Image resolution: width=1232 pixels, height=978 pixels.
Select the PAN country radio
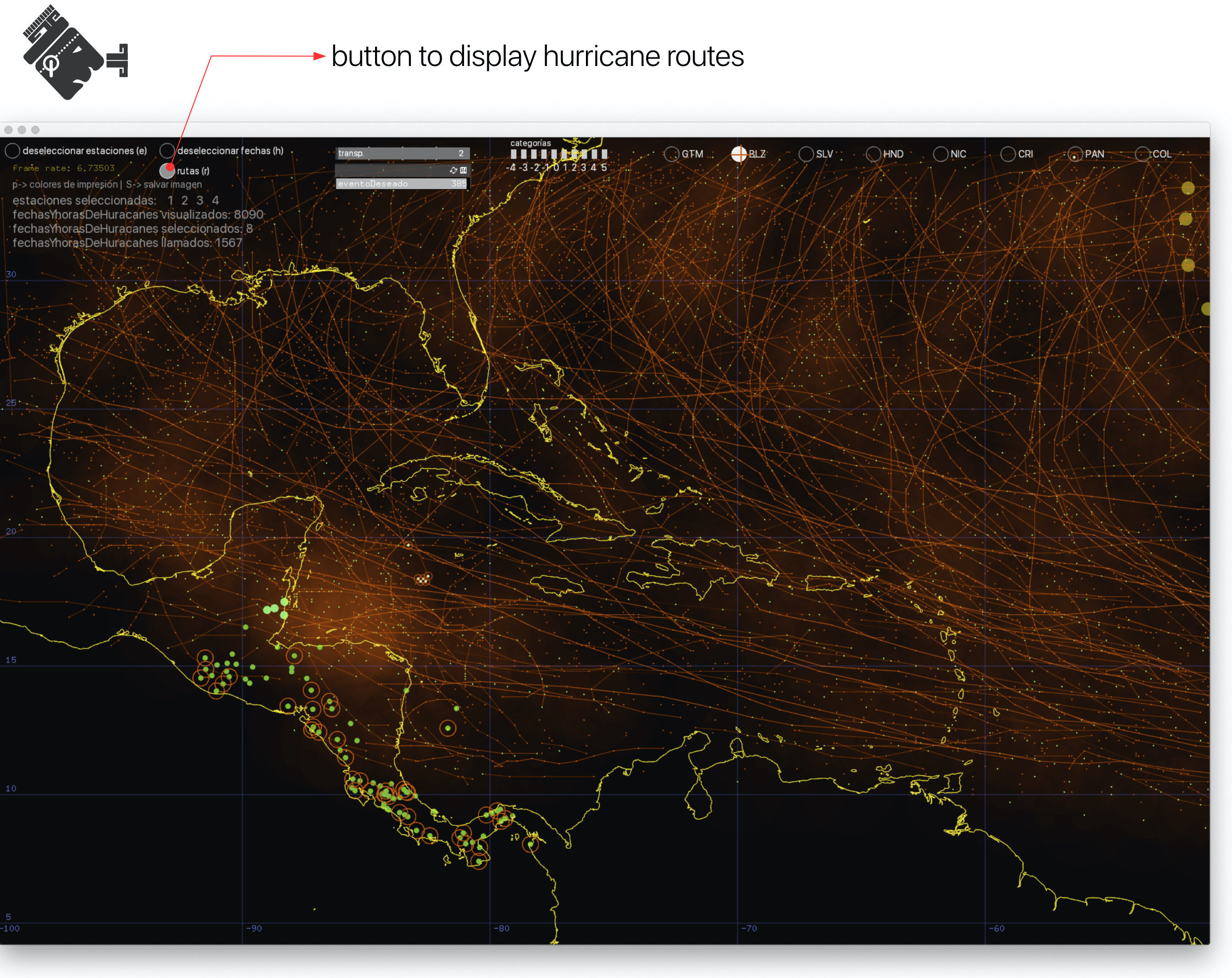pos(1075,155)
